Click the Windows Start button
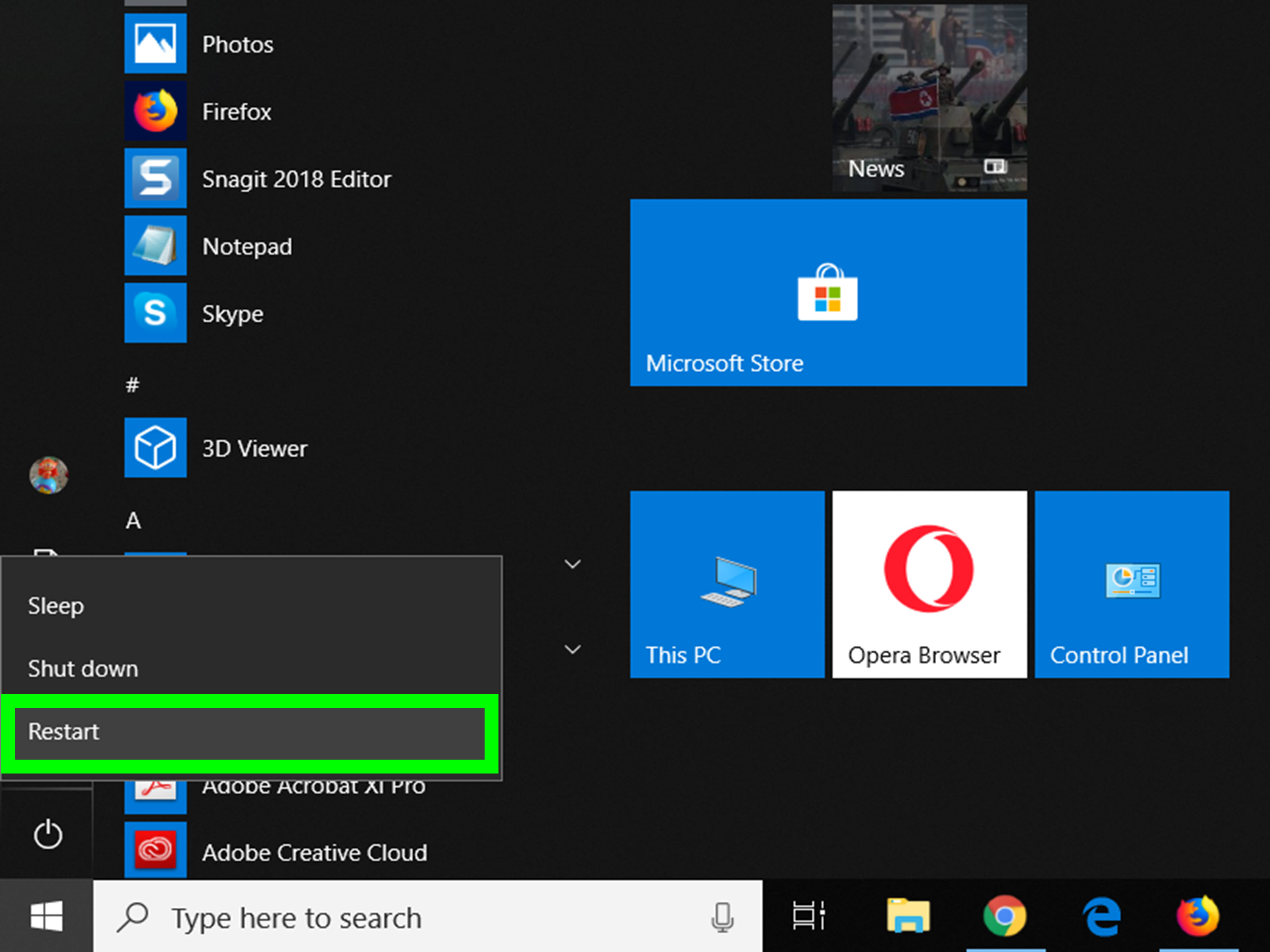1270x952 pixels. pyautogui.click(x=46, y=916)
